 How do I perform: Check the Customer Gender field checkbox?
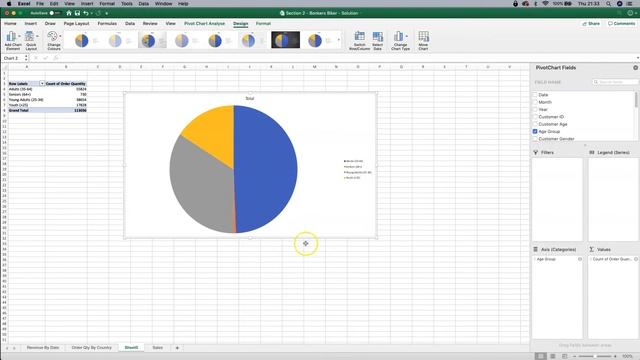tap(535, 139)
